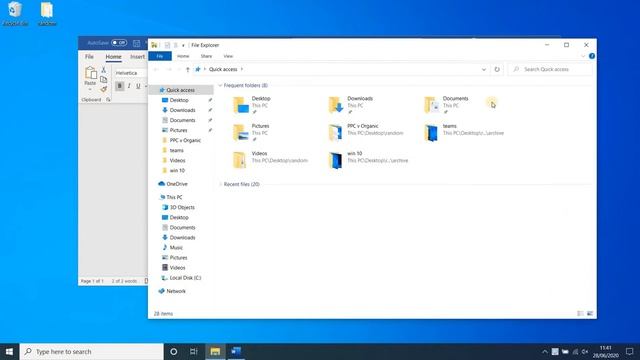Open the View tab in File Explorer
Screen dimensions: 640x360
click(x=228, y=56)
